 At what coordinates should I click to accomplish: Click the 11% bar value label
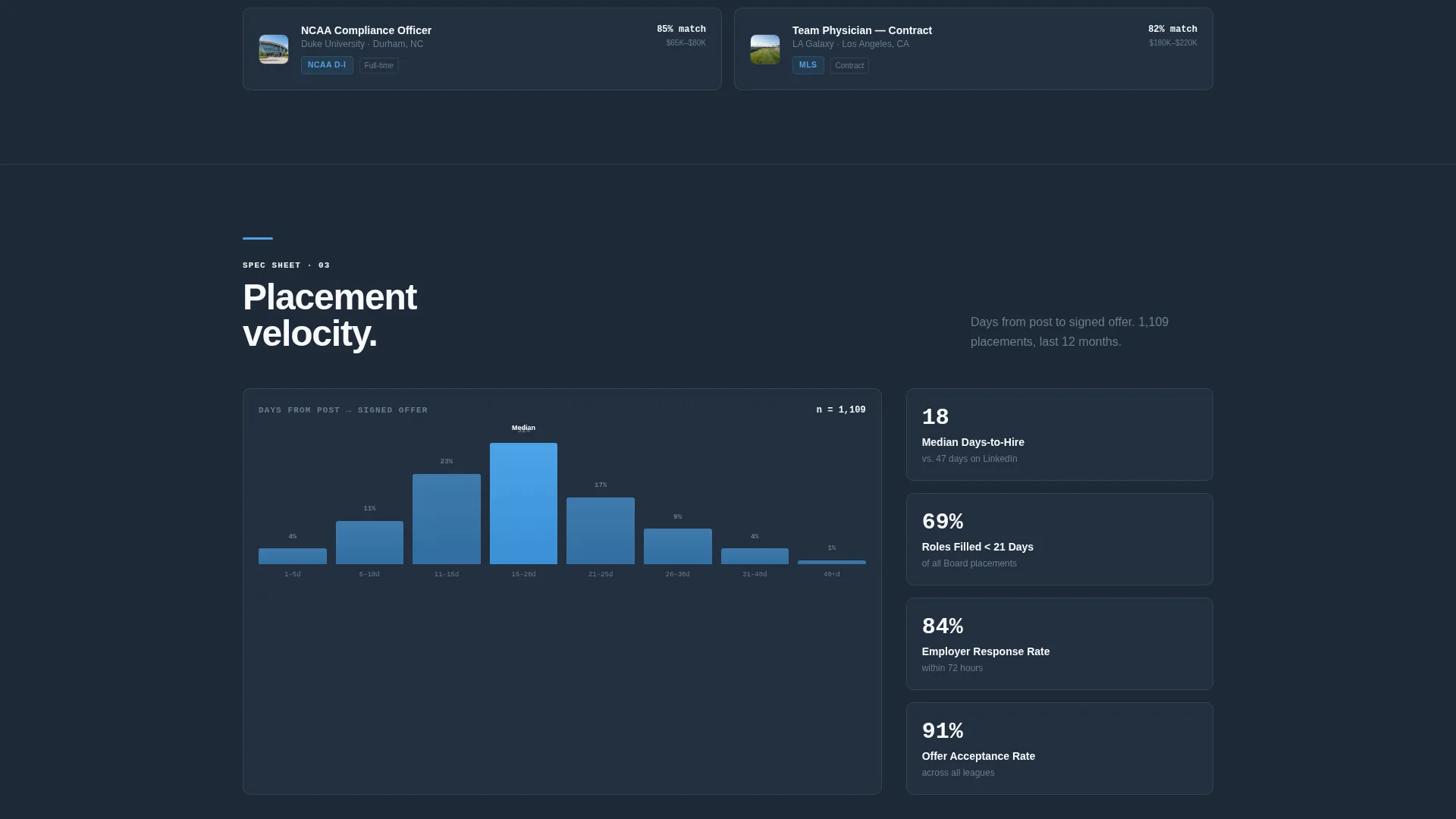369,508
